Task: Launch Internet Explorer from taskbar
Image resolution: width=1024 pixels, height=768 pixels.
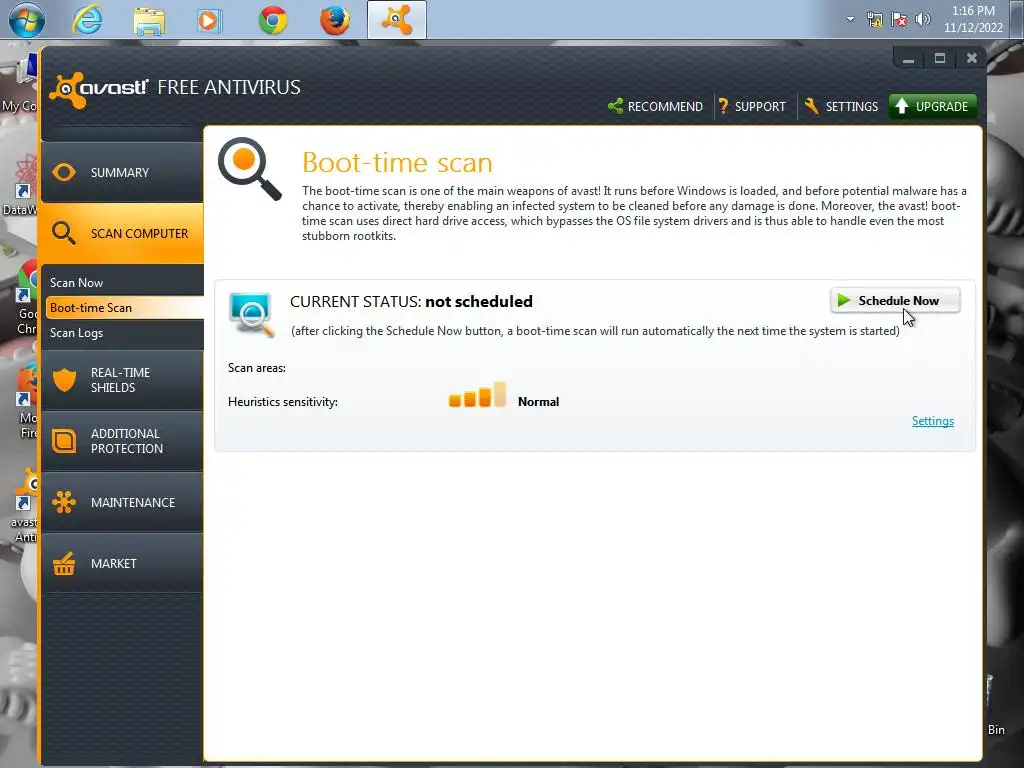Action: [87, 20]
